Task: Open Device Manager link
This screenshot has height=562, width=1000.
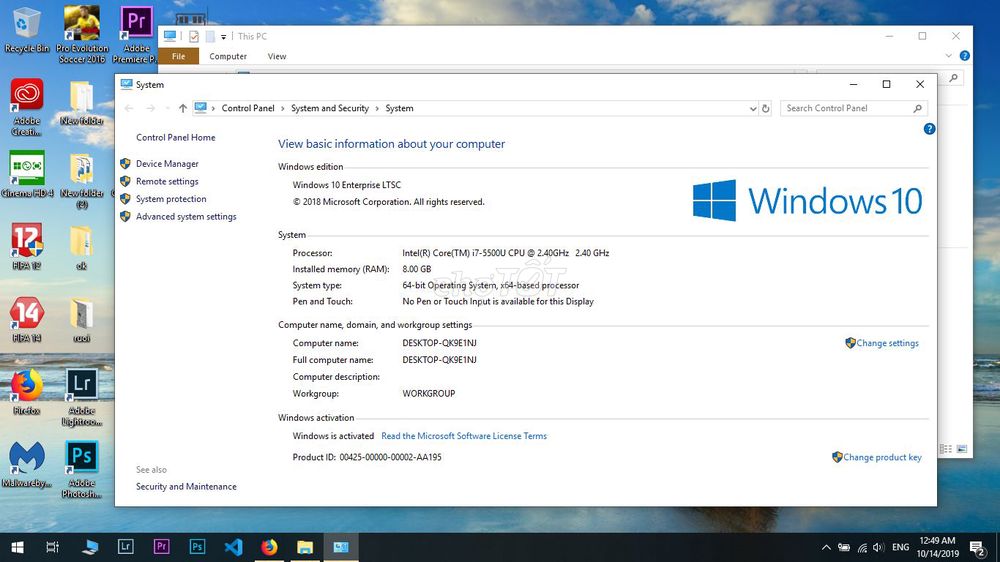Action: coord(167,164)
